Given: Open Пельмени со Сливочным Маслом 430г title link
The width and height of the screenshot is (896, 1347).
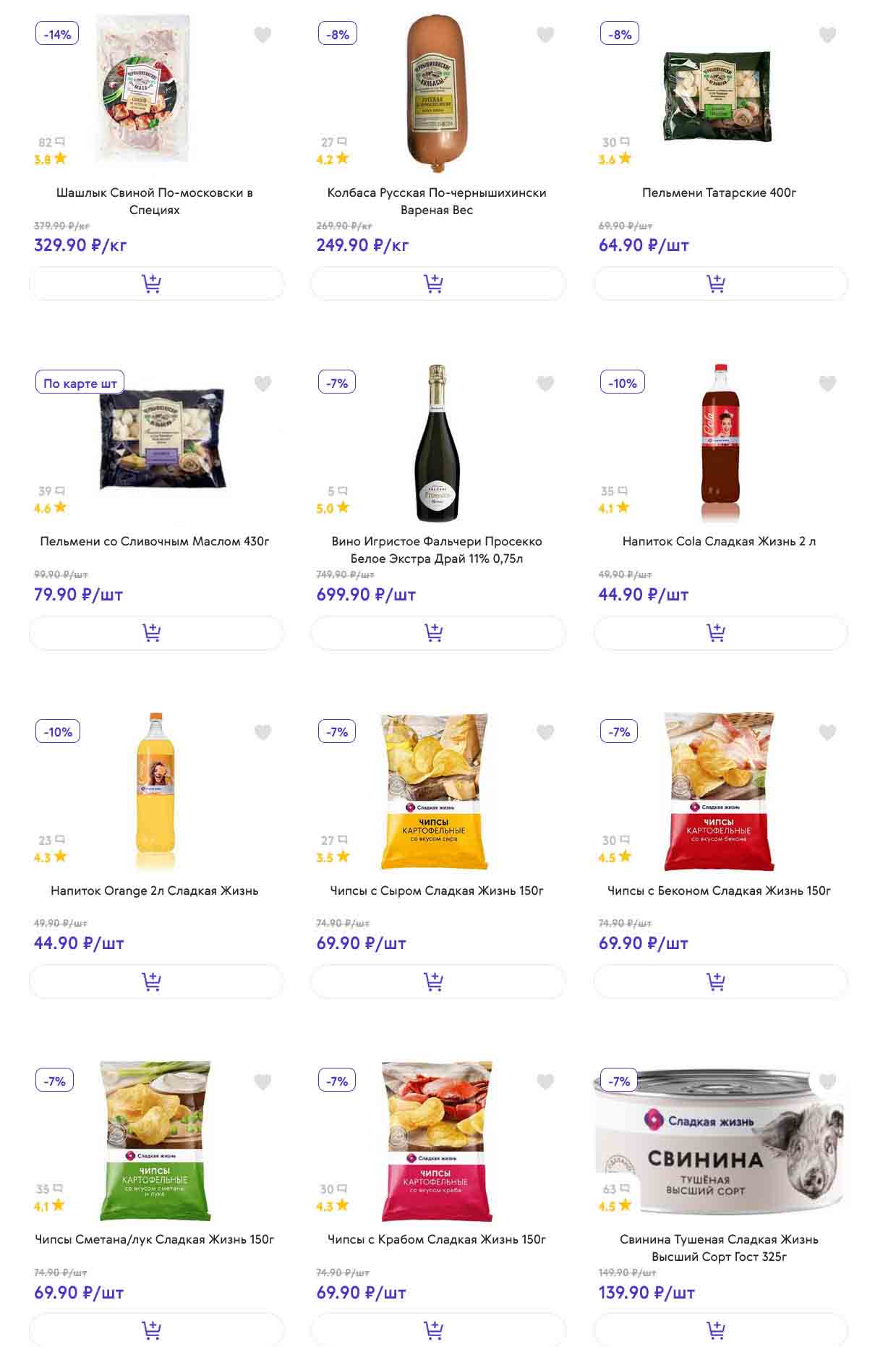Looking at the screenshot, I should coord(155,541).
